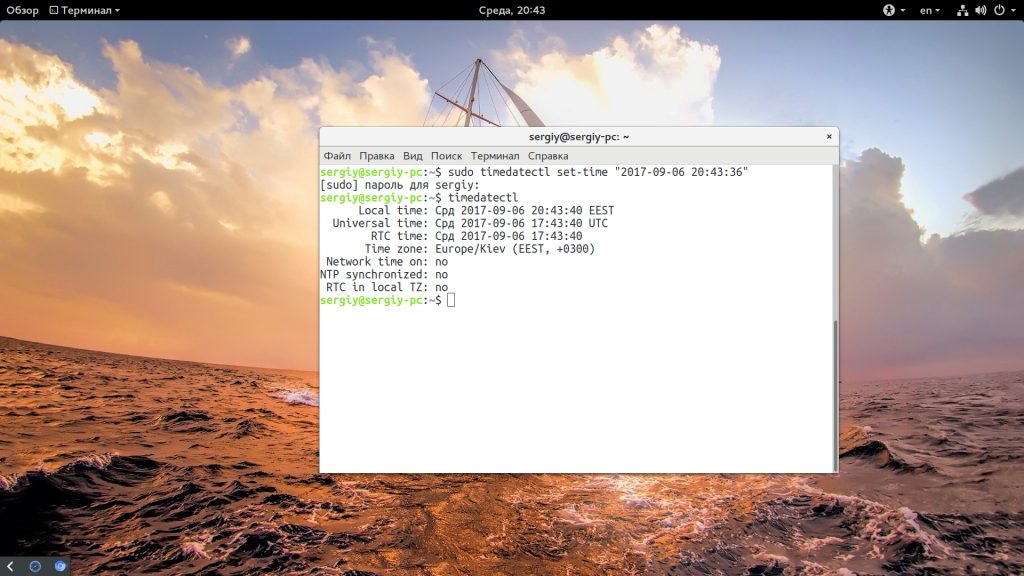Open the en keyboard layout dropdown
Viewport: 1024px width, 576px height.
[x=930, y=10]
